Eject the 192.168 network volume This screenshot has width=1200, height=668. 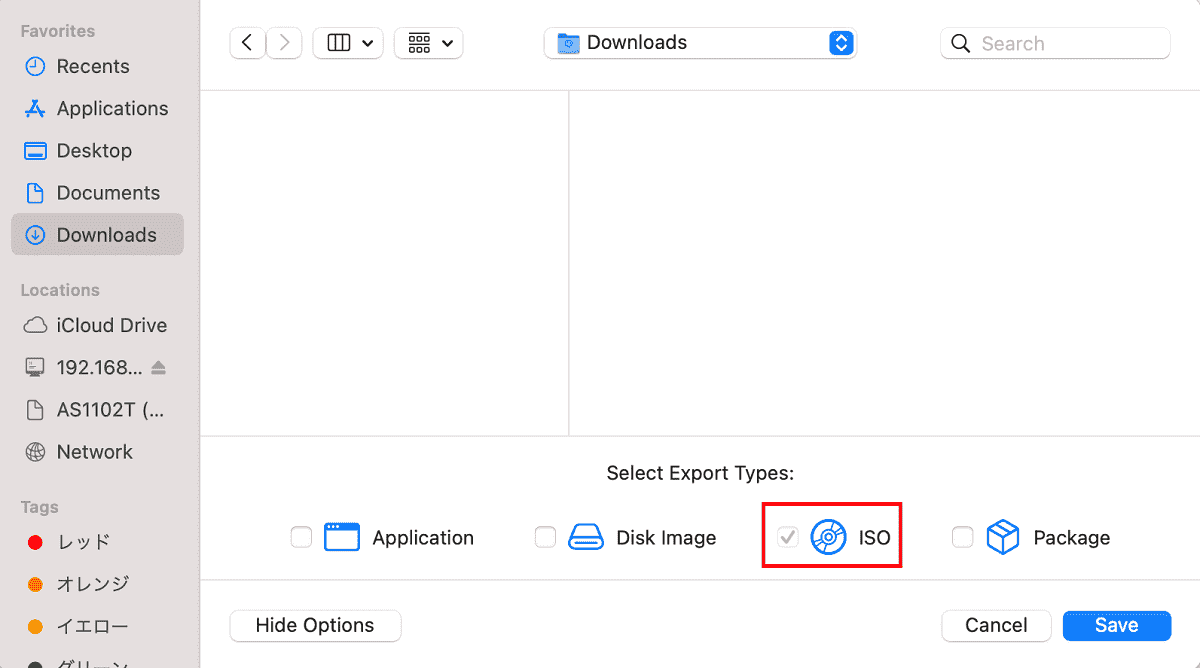(x=159, y=368)
